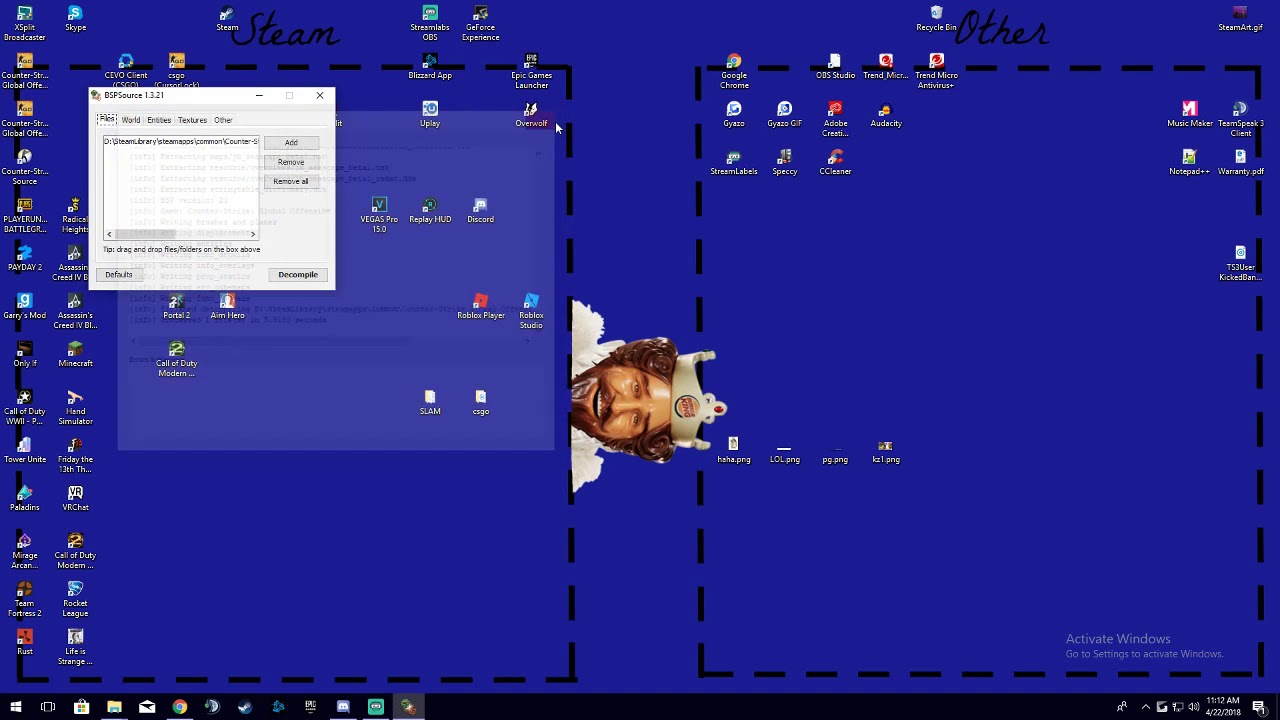Viewport: 1280px width, 720px height.
Task: Open the SLAM folder icon
Action: 430,403
